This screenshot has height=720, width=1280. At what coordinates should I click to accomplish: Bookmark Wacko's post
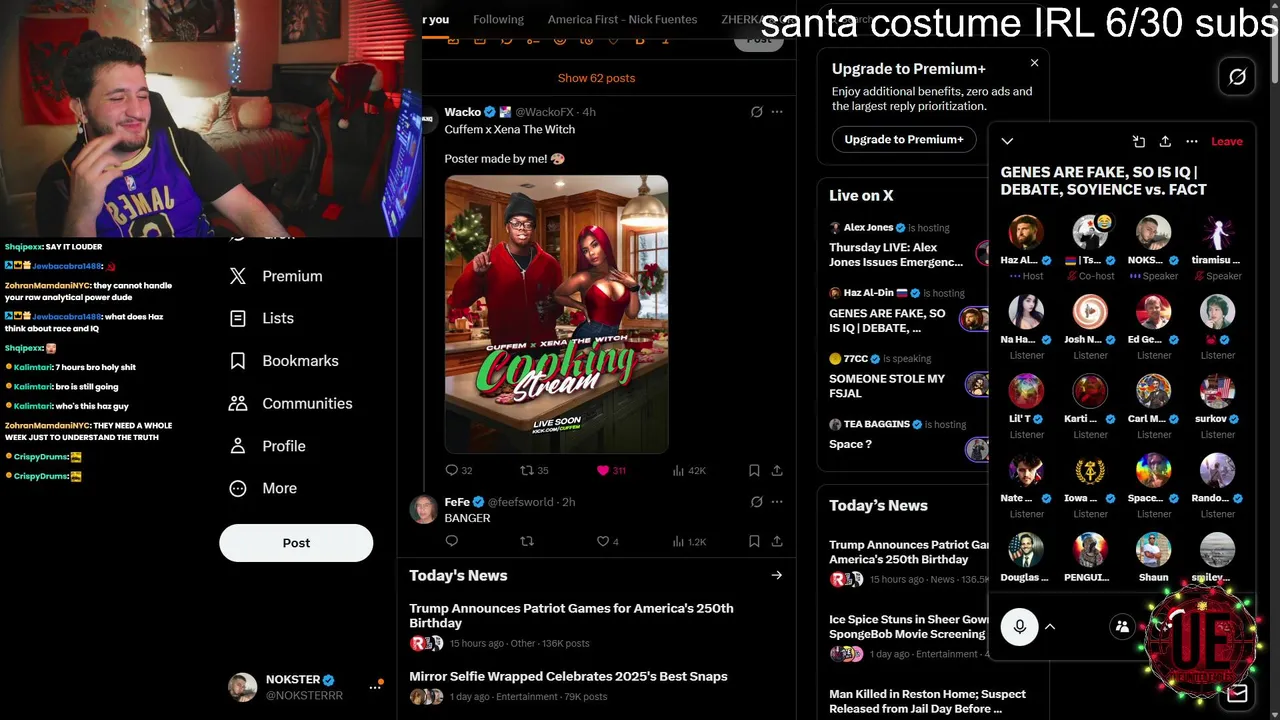click(x=754, y=470)
